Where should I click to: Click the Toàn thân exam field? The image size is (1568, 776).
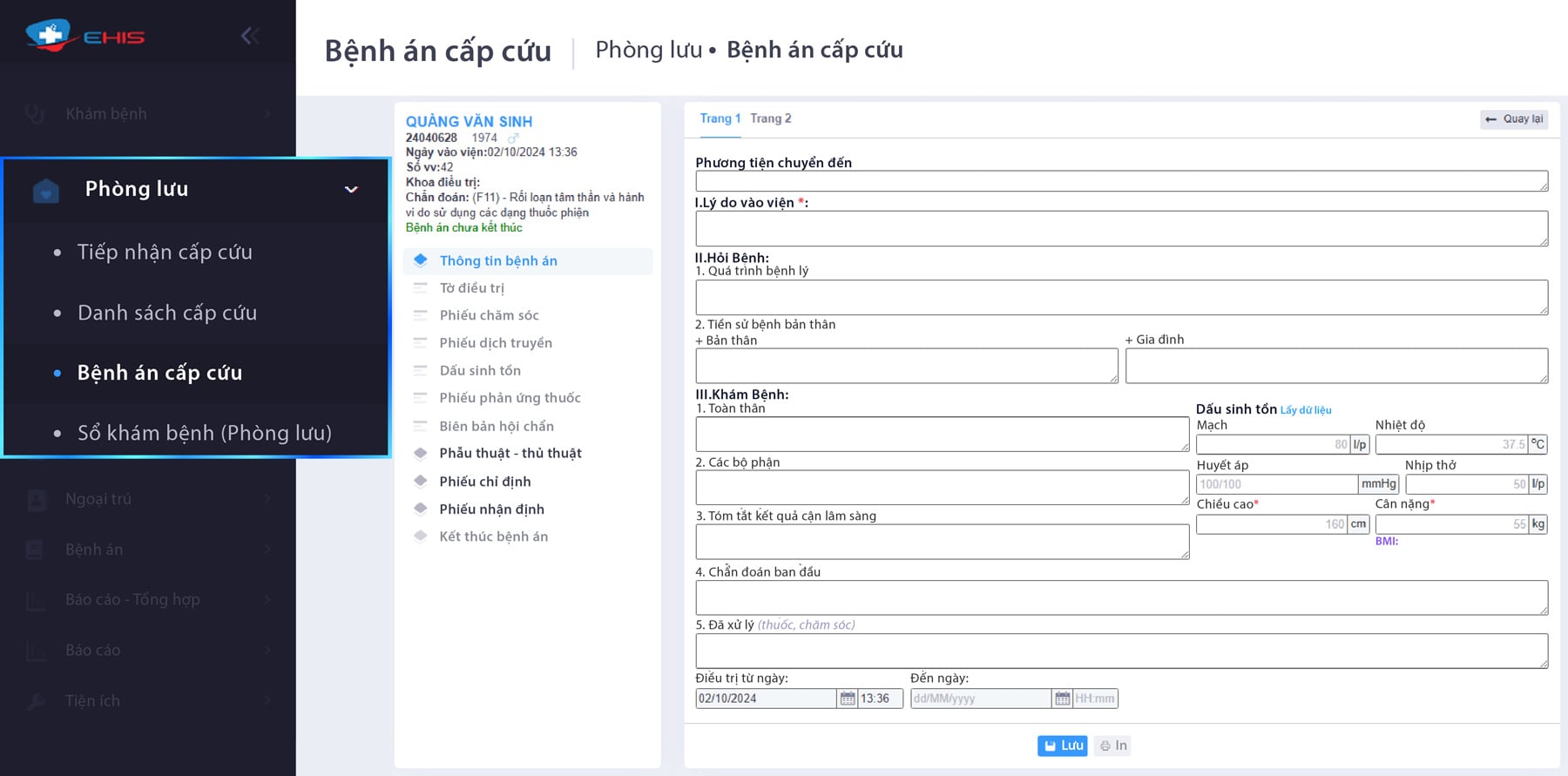943,434
